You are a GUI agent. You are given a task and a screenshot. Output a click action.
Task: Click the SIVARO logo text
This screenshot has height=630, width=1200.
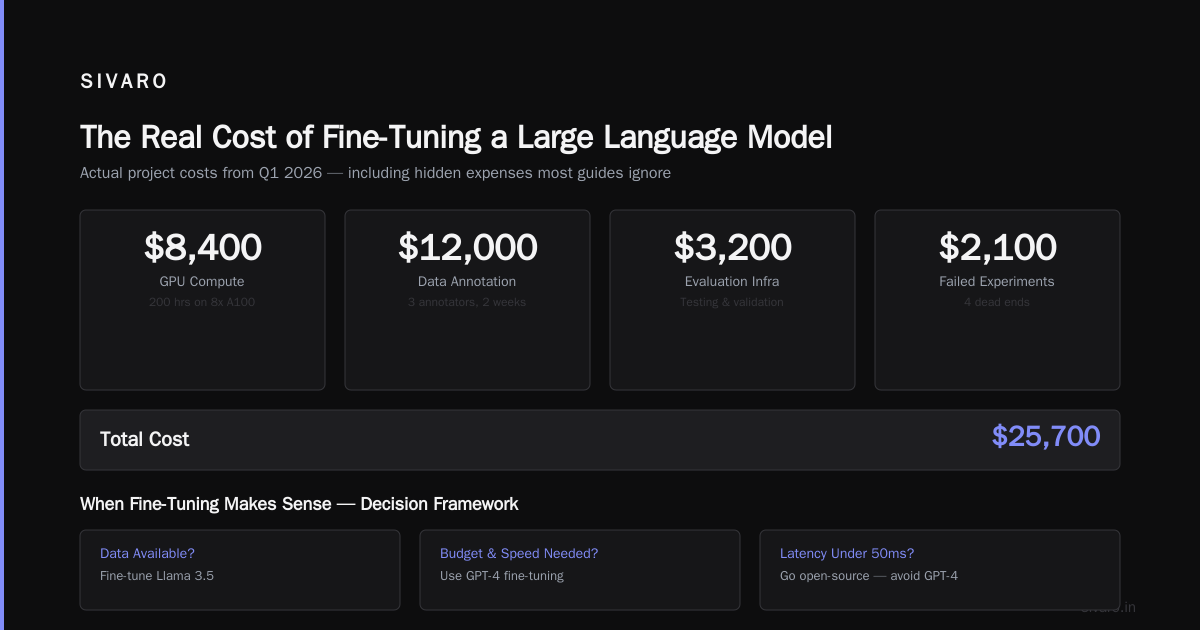[x=124, y=82]
